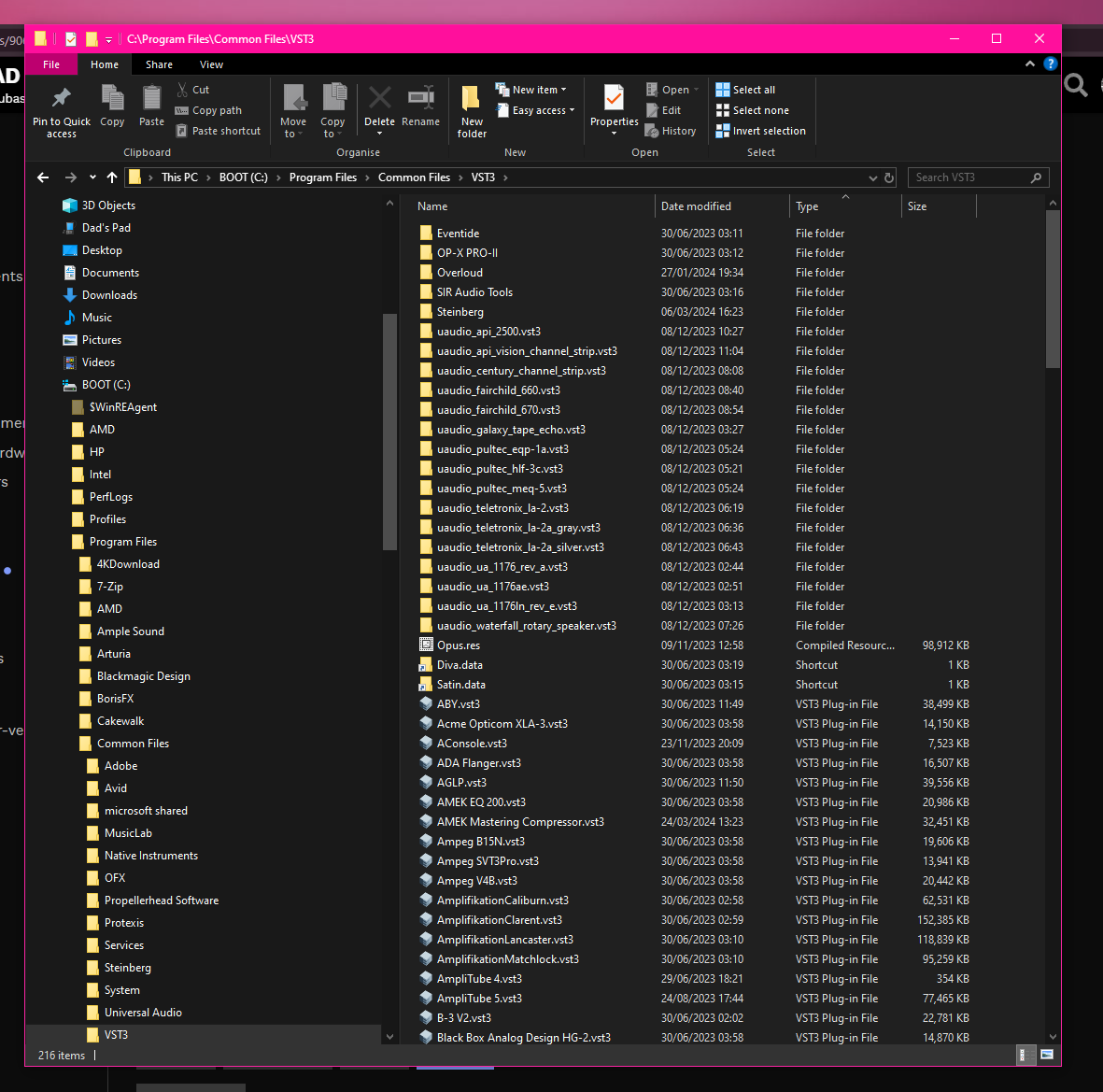The image size is (1103, 1092).
Task: Click the navigation pane scrollbar
Action: [x=389, y=431]
